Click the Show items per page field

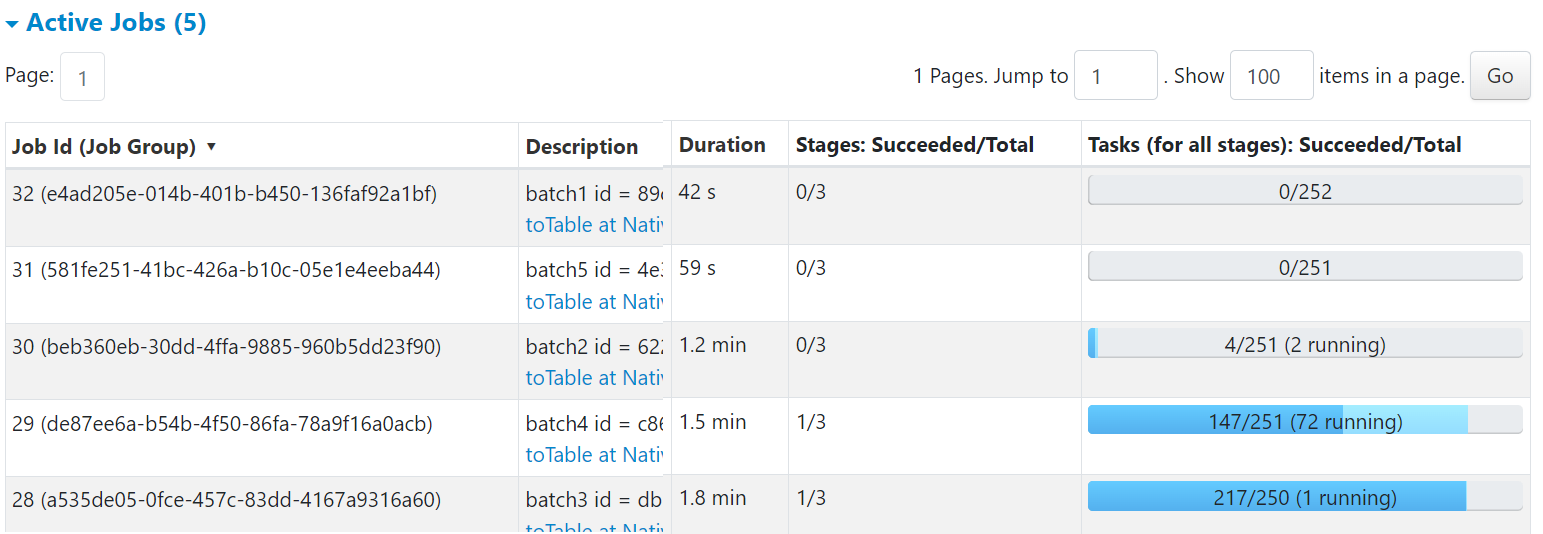(x=1270, y=76)
